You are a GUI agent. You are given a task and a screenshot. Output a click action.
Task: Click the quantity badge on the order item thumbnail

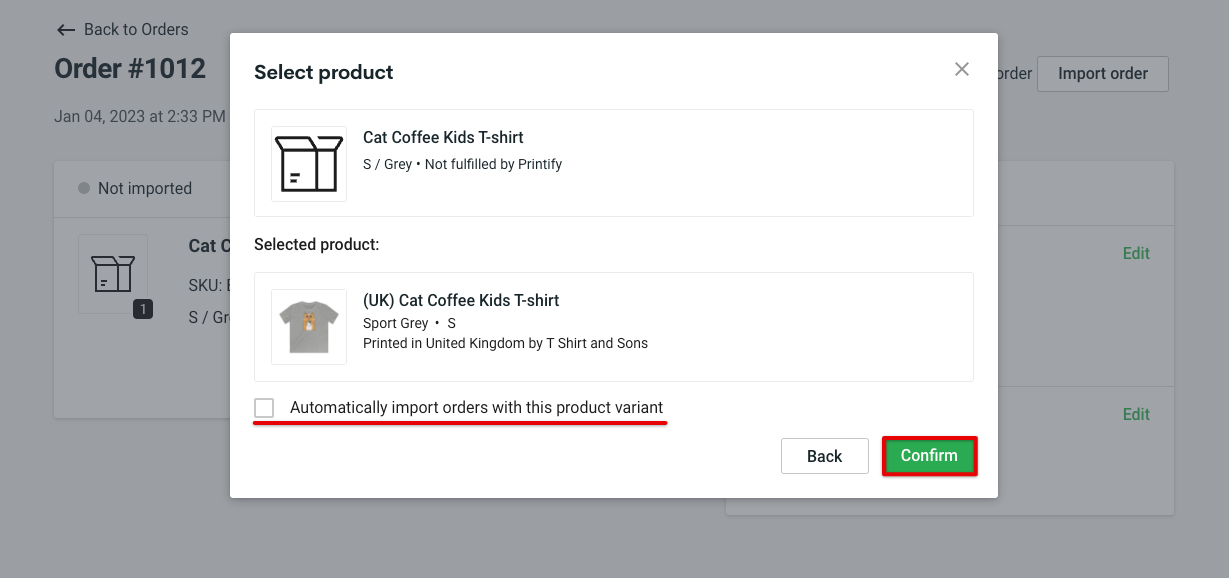pyautogui.click(x=143, y=309)
